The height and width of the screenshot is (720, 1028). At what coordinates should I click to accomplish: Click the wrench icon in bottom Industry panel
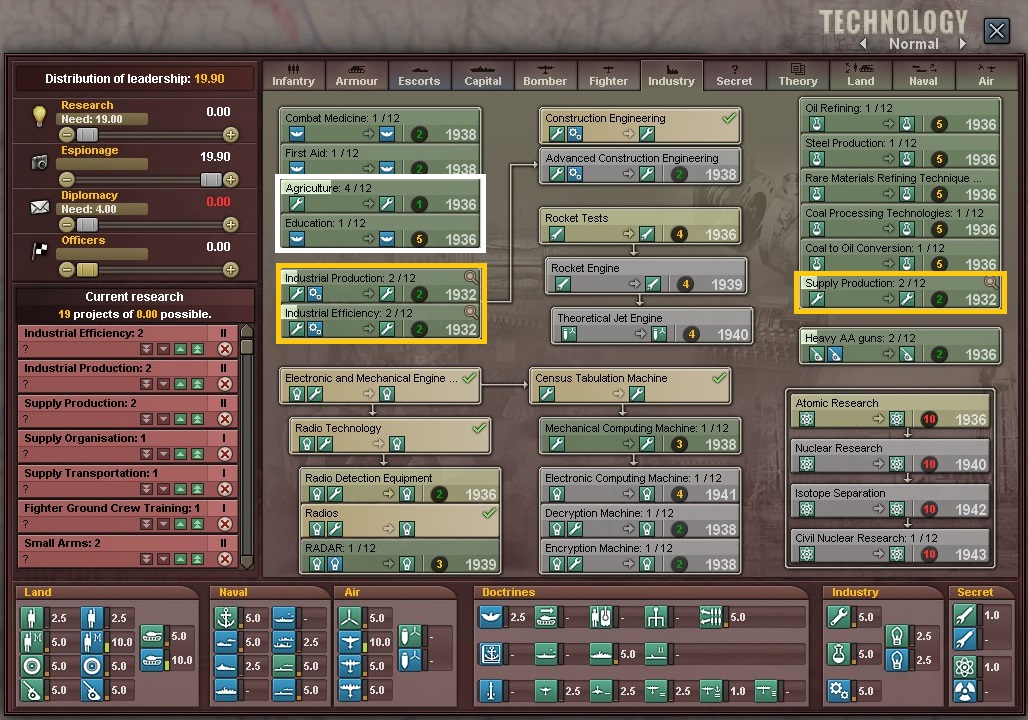839,617
